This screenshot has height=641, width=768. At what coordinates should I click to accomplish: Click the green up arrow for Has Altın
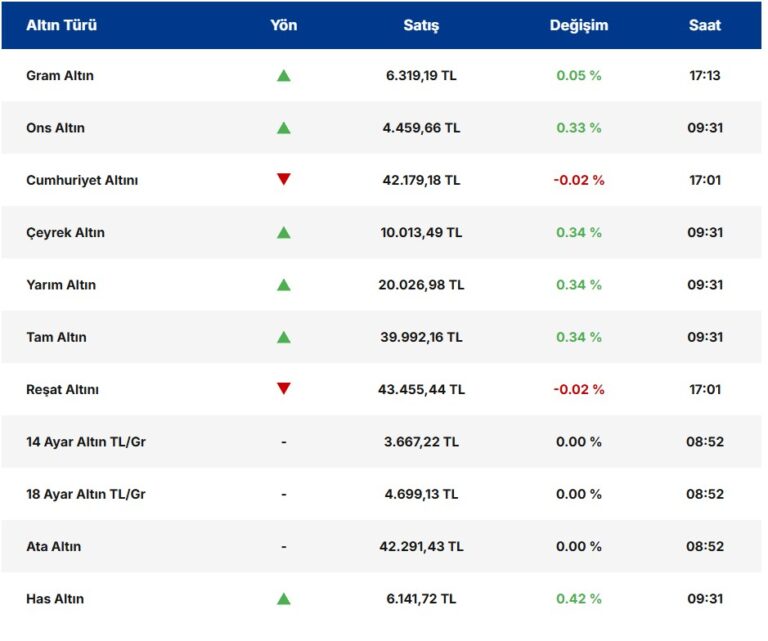284,599
